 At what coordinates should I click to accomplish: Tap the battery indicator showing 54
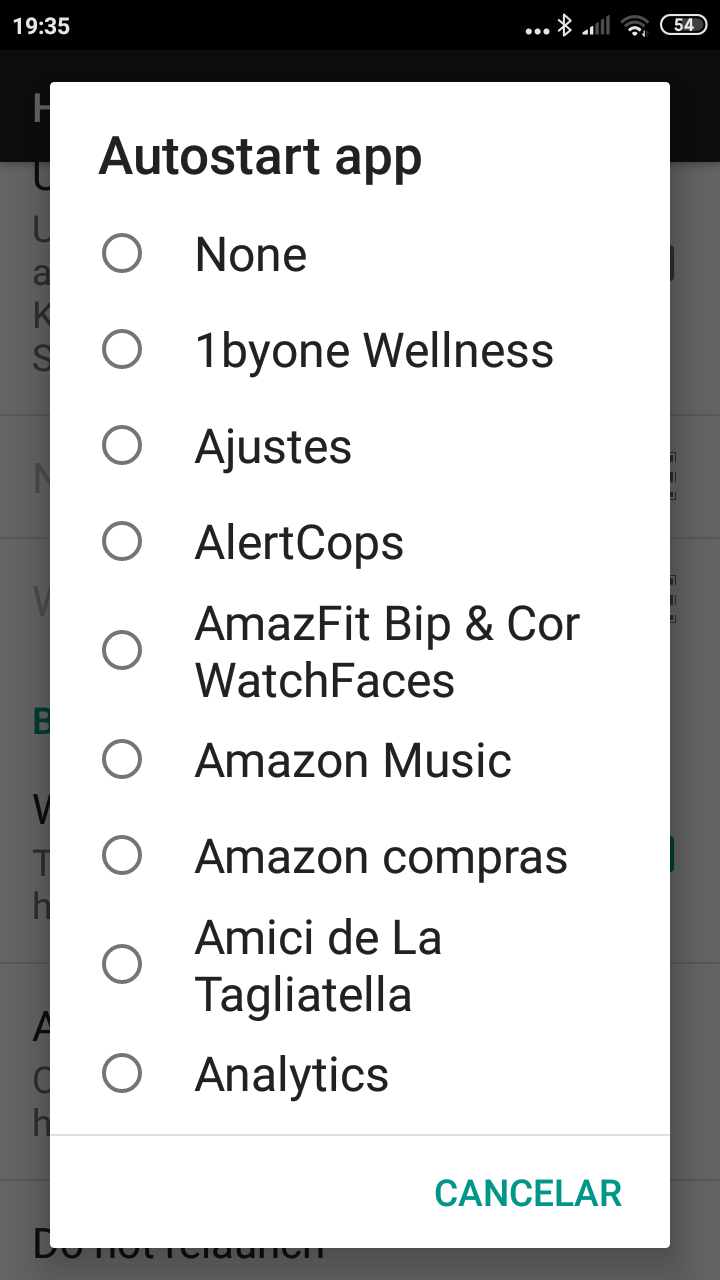pos(684,26)
